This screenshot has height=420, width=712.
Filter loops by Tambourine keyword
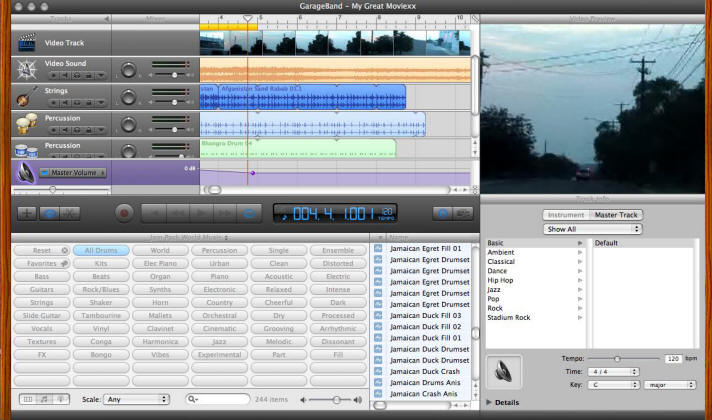click(101, 316)
